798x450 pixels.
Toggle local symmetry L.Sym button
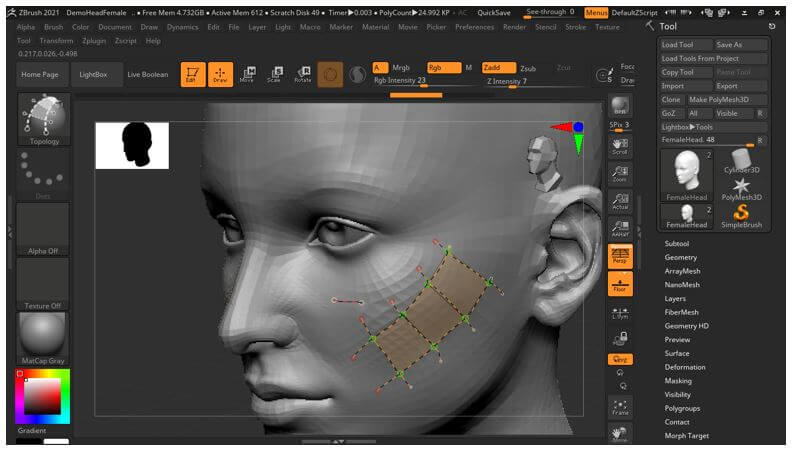click(x=620, y=312)
